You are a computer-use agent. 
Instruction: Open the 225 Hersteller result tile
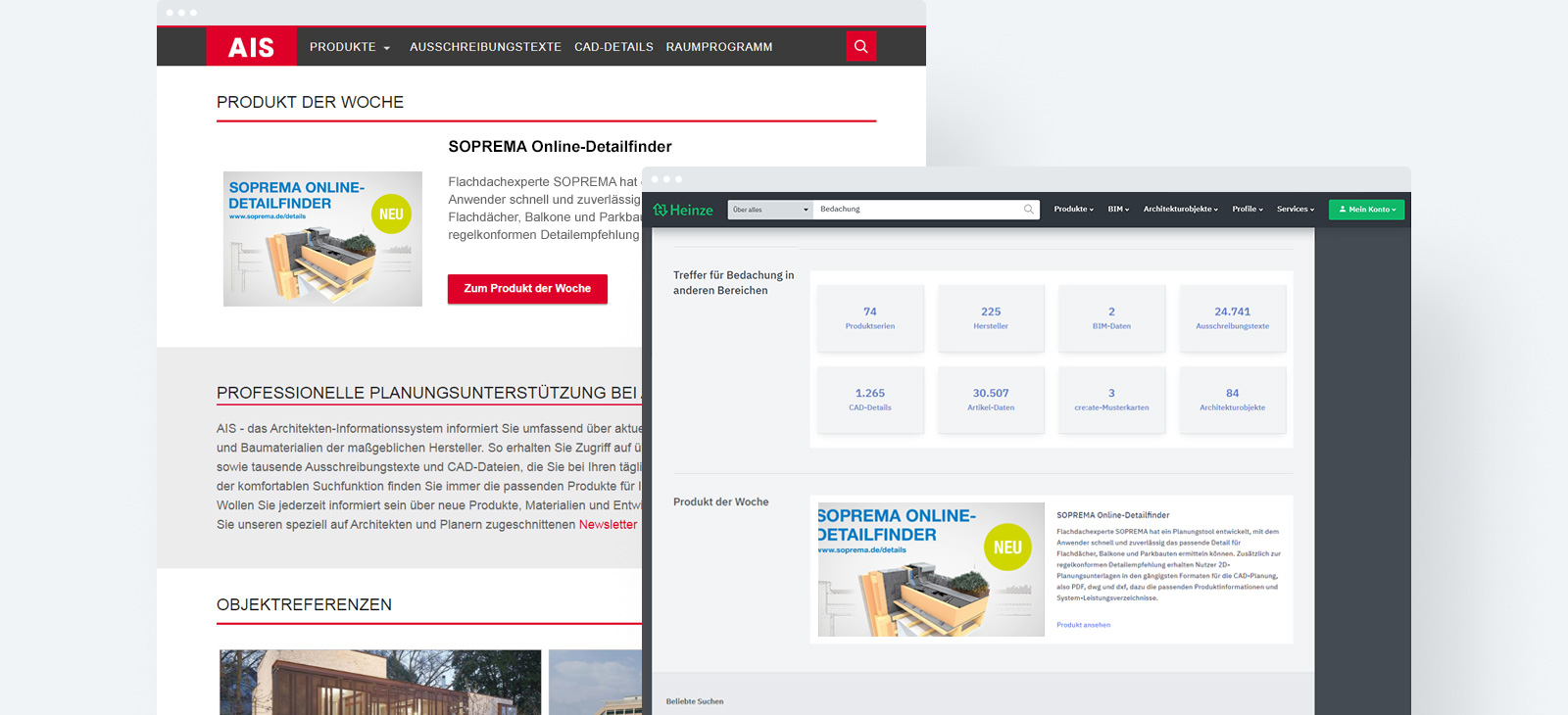coord(991,318)
